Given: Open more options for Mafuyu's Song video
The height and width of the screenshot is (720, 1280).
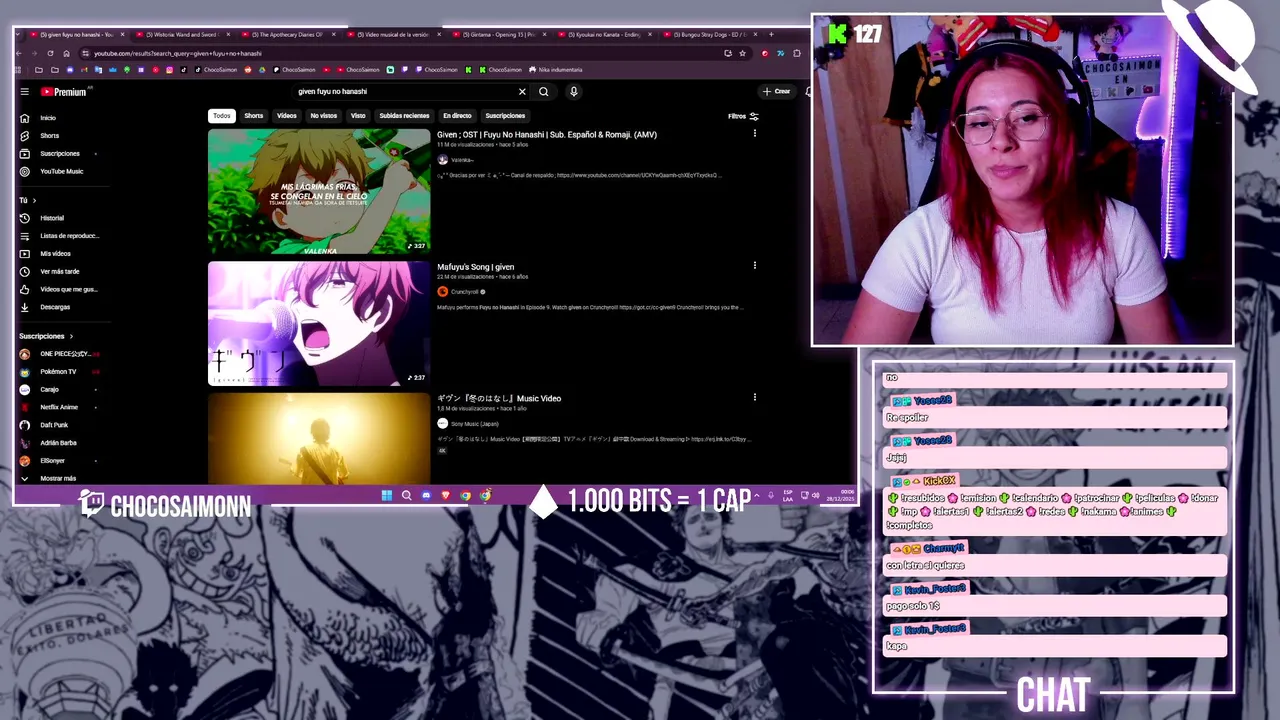Looking at the screenshot, I should tap(755, 266).
